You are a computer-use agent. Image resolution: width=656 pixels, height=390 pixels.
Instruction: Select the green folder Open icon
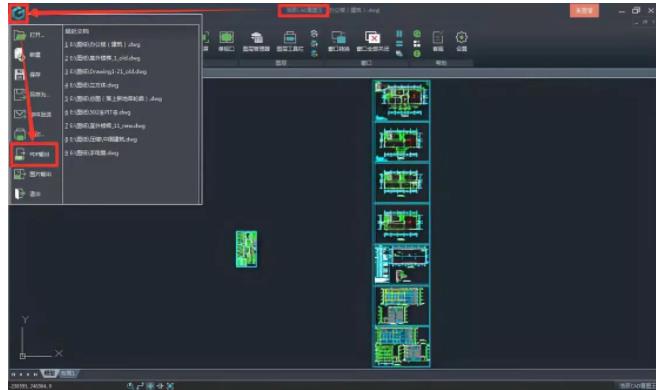click(20, 35)
